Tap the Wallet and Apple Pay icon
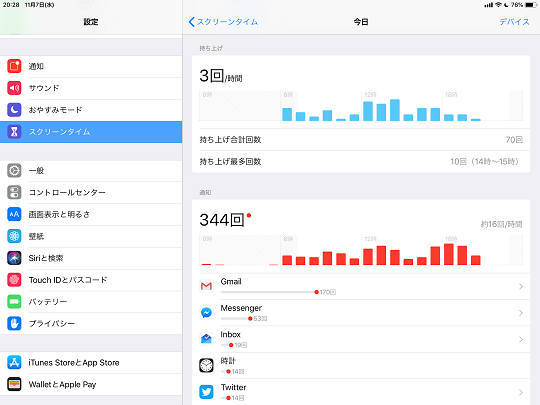540x405 pixels. point(14,384)
